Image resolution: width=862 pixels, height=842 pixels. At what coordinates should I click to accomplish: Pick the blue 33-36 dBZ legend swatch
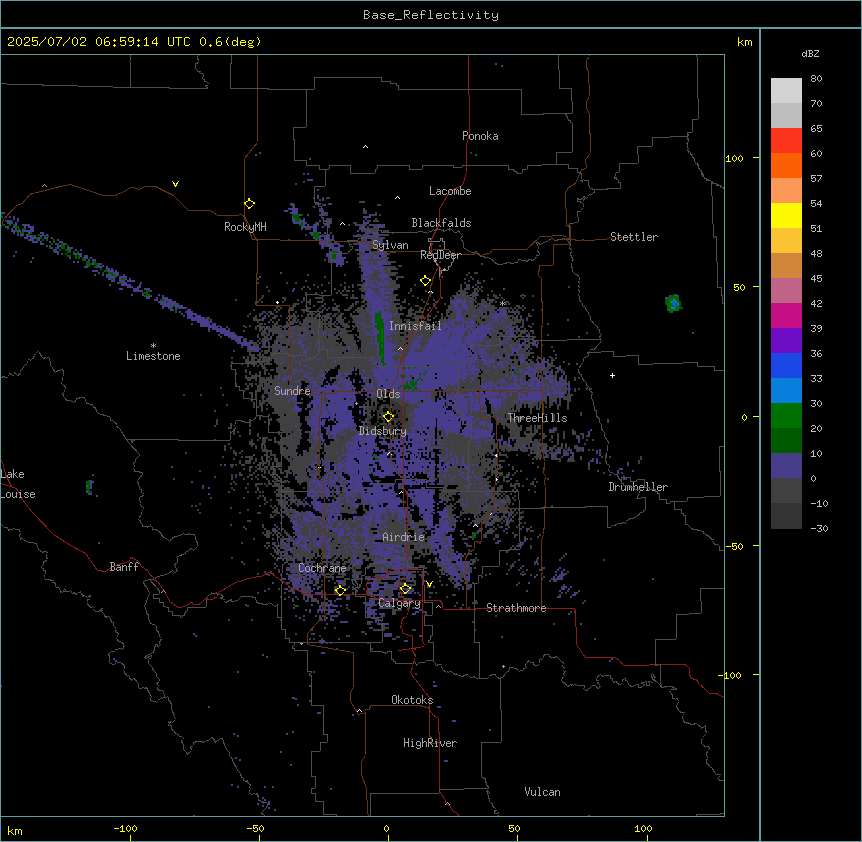tap(786, 365)
